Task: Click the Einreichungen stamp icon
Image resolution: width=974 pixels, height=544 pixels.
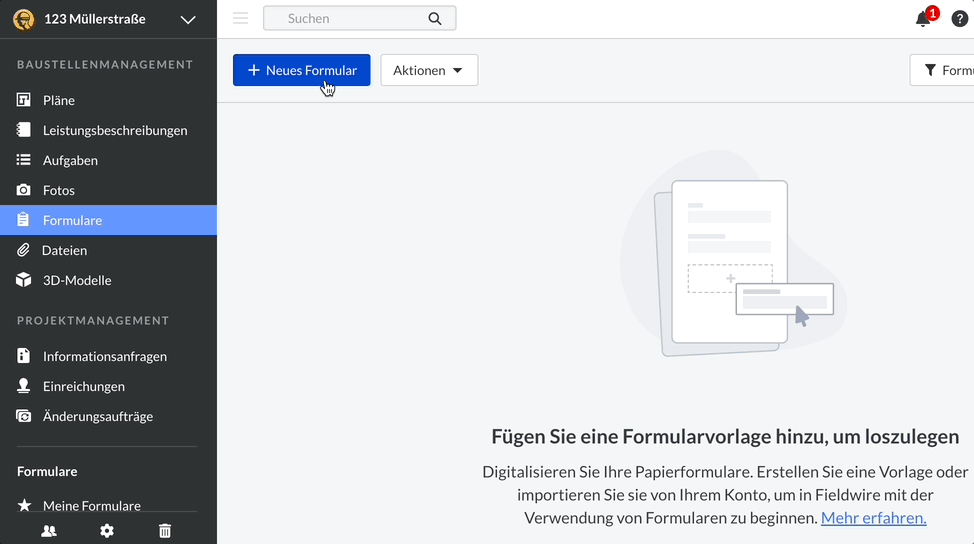Action: pos(24,386)
